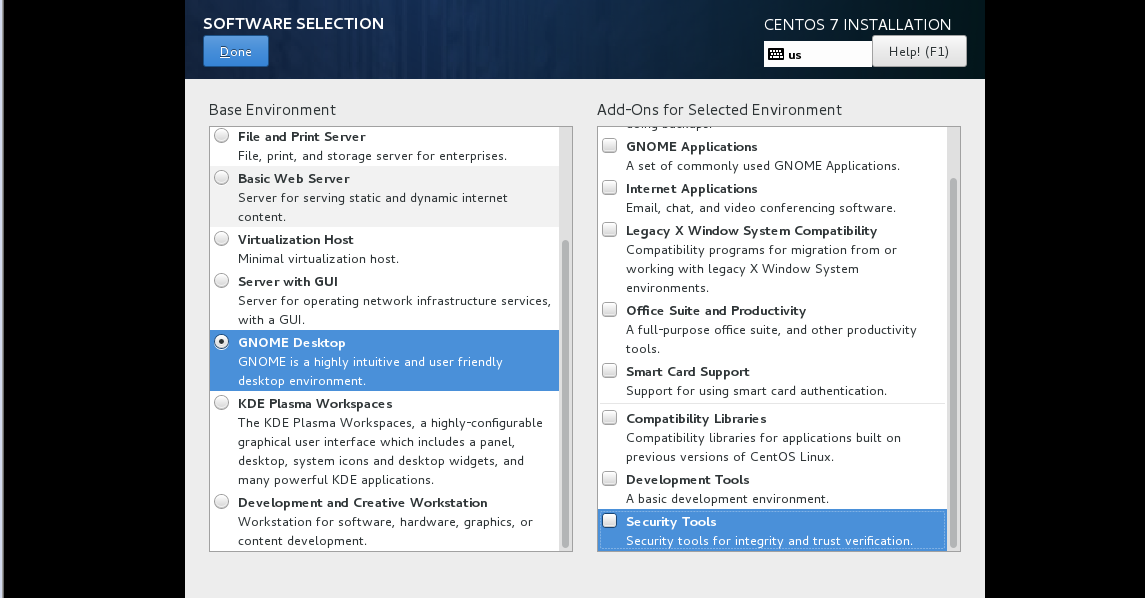Click CENTOS 7 INSTALLATION title
Image resolution: width=1145 pixels, height=598 pixels.
(857, 25)
